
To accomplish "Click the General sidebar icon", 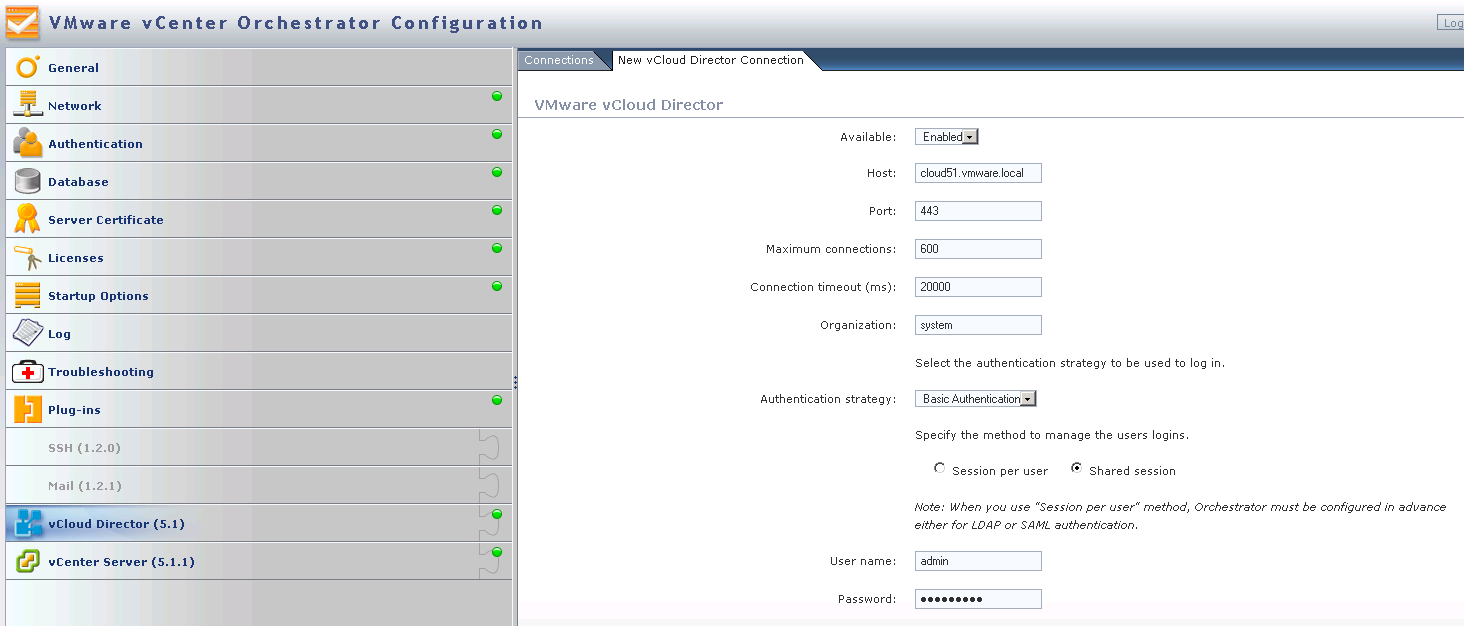I will [x=28, y=67].
